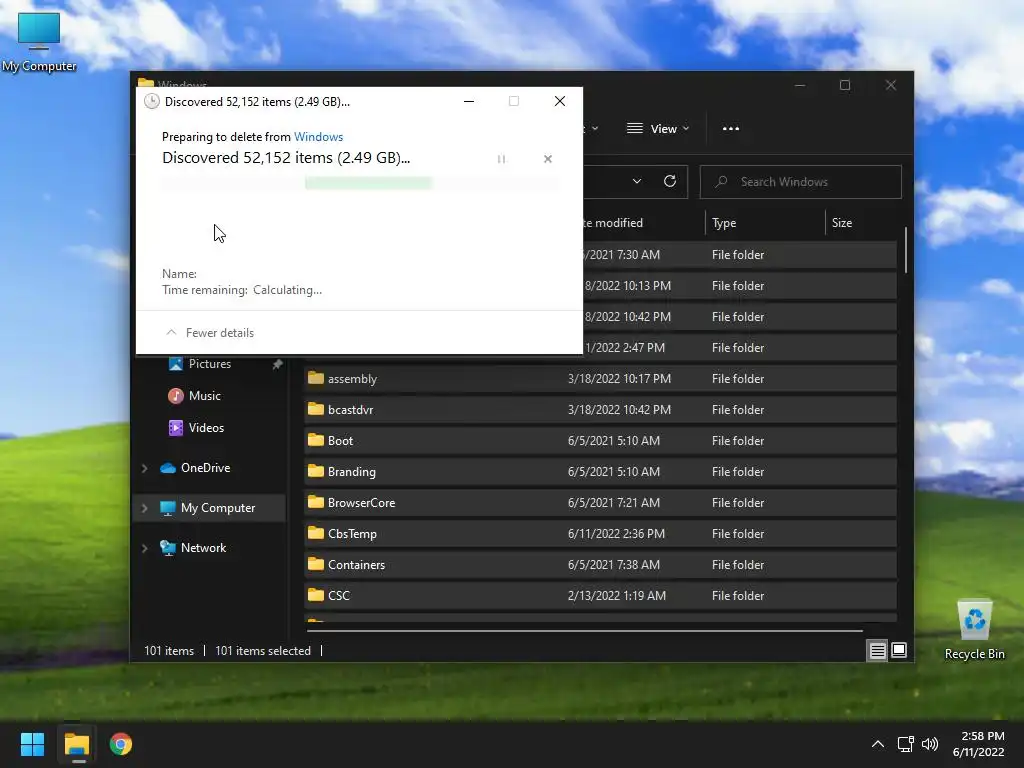Open Pictures in the navigation pane

[210, 364]
